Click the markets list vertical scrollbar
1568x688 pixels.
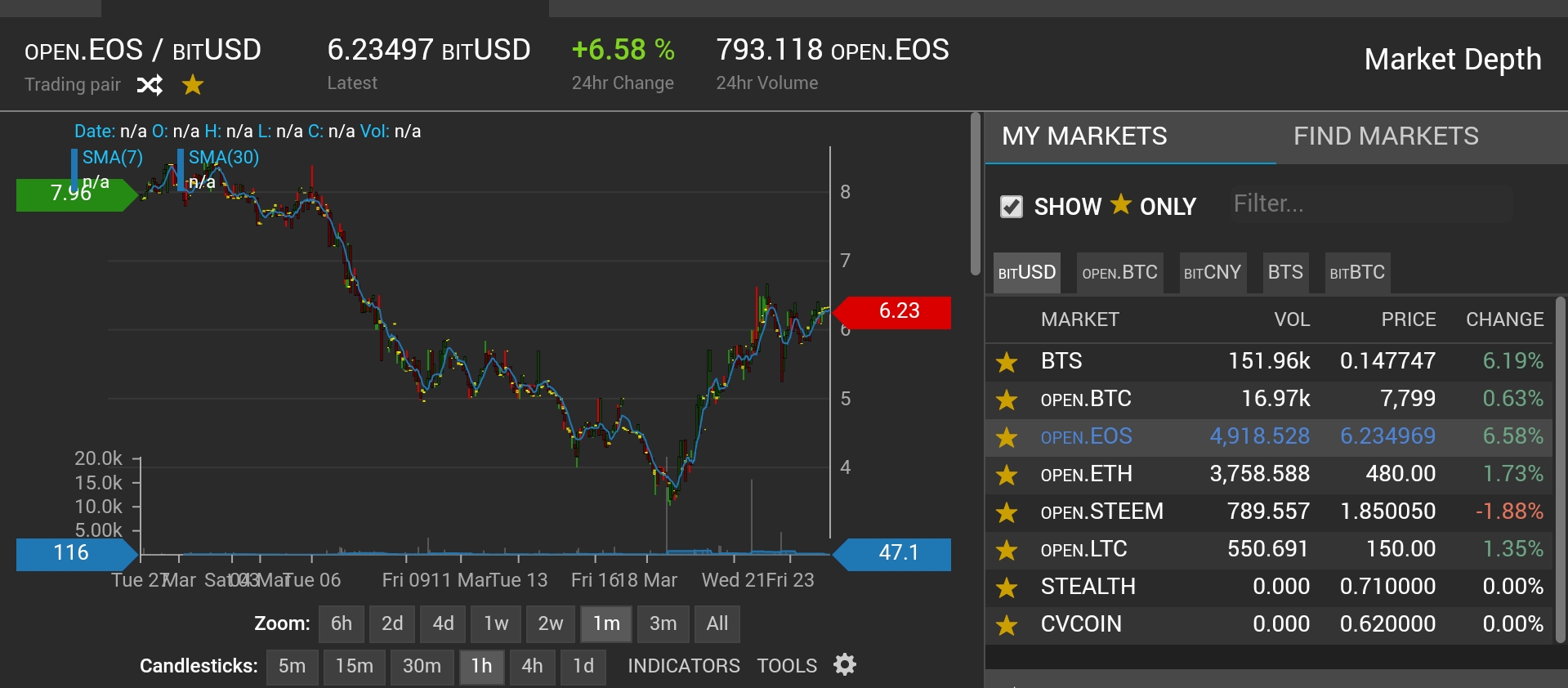[1561, 470]
